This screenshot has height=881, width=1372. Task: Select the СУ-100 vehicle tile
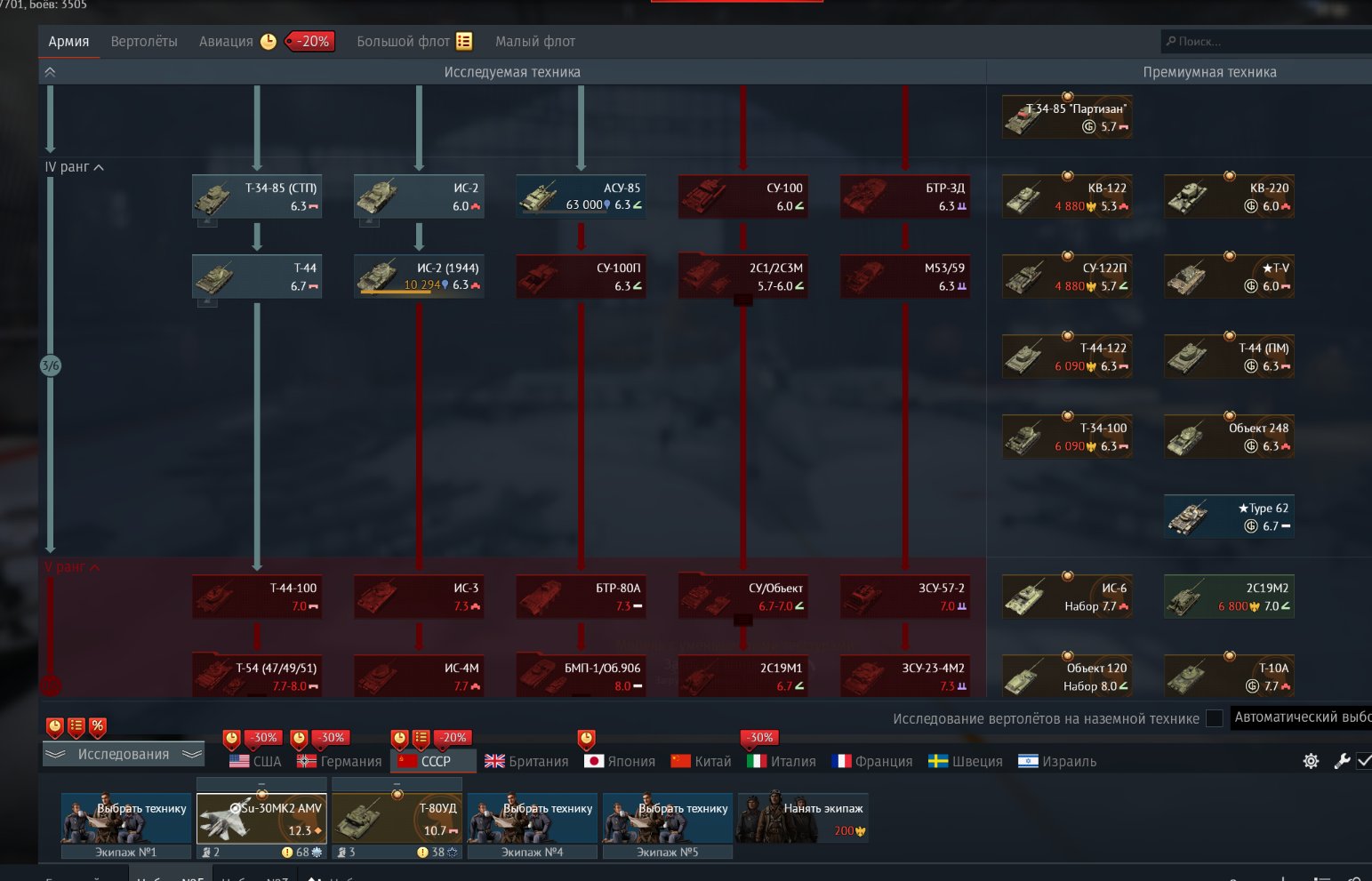pos(742,196)
